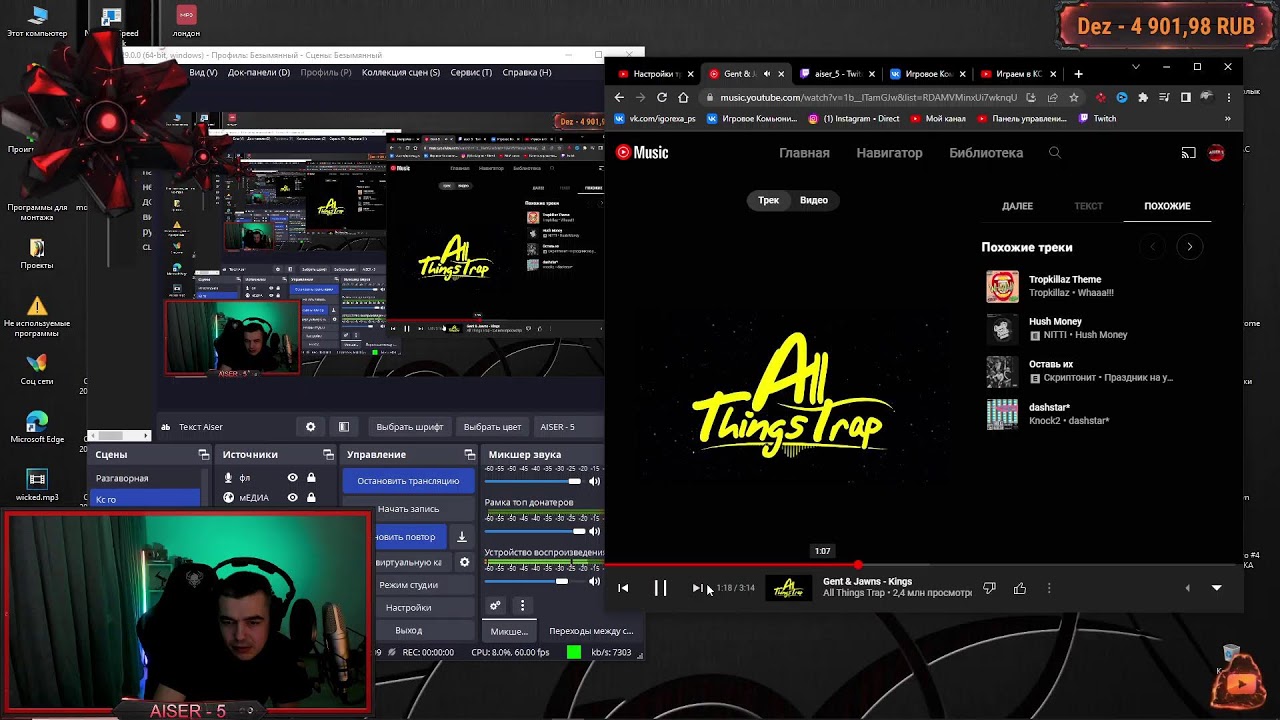The height and width of the screenshot is (720, 1280).
Task: Select the Трек toggle option
Action: 768,200
